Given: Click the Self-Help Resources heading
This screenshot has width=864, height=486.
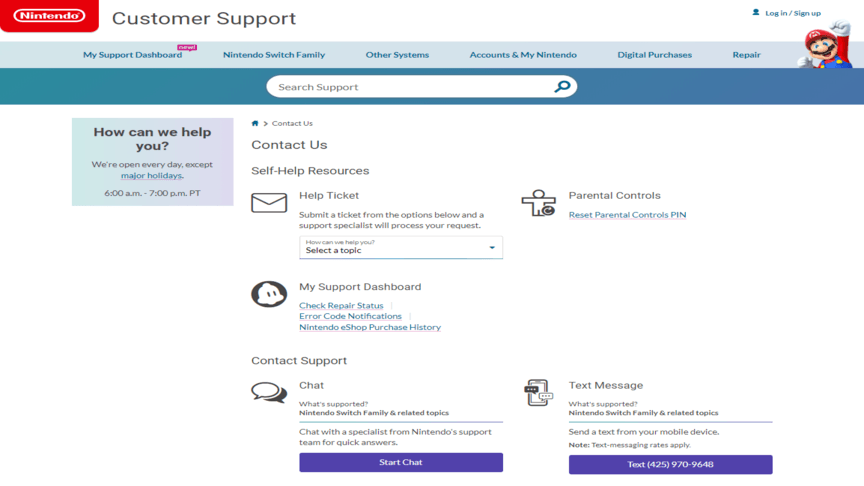Looking at the screenshot, I should coord(310,171).
